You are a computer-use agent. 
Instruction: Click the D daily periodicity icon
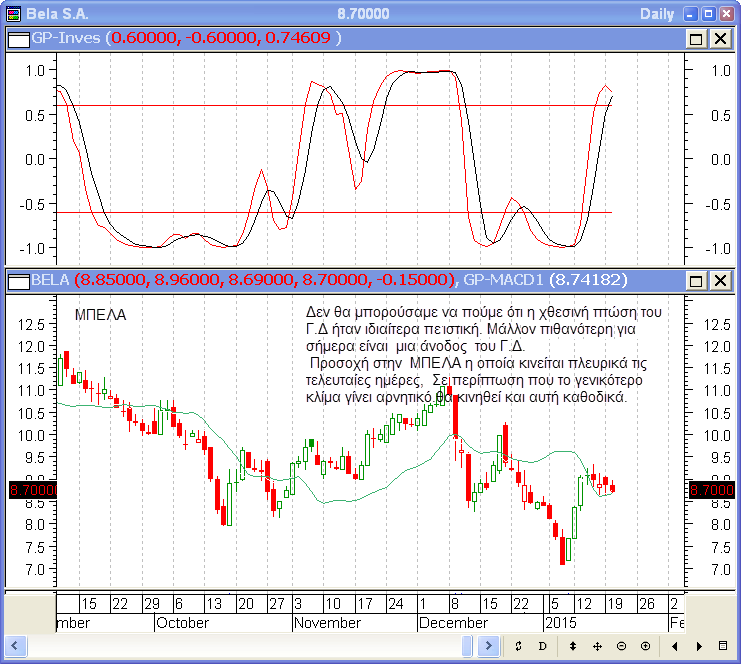click(543, 646)
